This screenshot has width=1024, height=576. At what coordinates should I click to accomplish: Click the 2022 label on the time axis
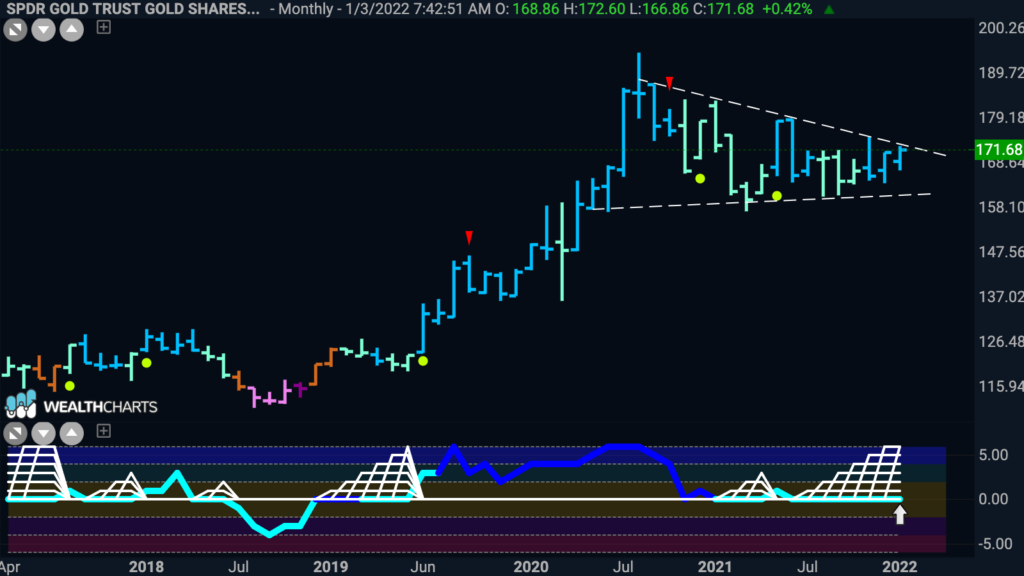point(899,566)
